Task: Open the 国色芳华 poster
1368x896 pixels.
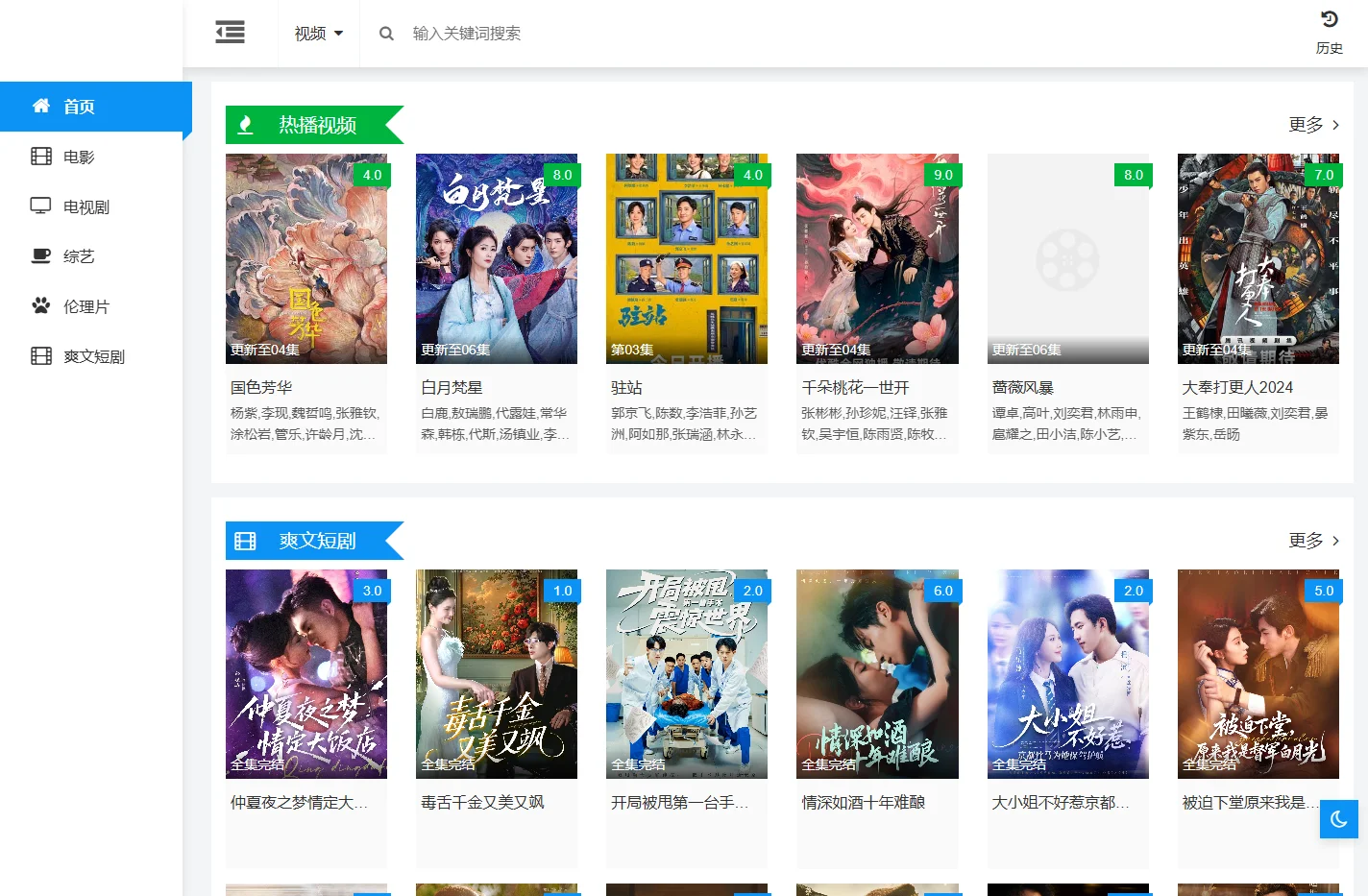Action: click(x=306, y=258)
